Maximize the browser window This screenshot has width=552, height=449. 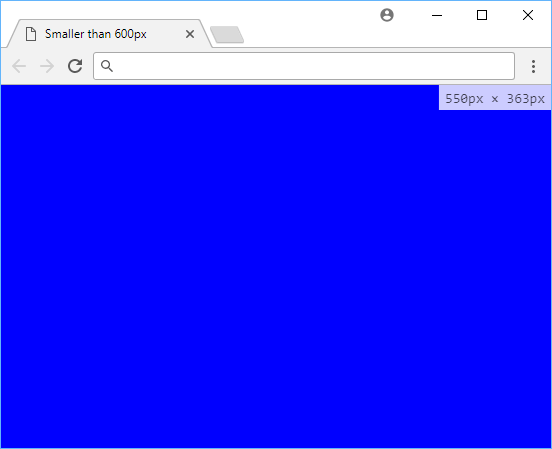click(x=482, y=15)
